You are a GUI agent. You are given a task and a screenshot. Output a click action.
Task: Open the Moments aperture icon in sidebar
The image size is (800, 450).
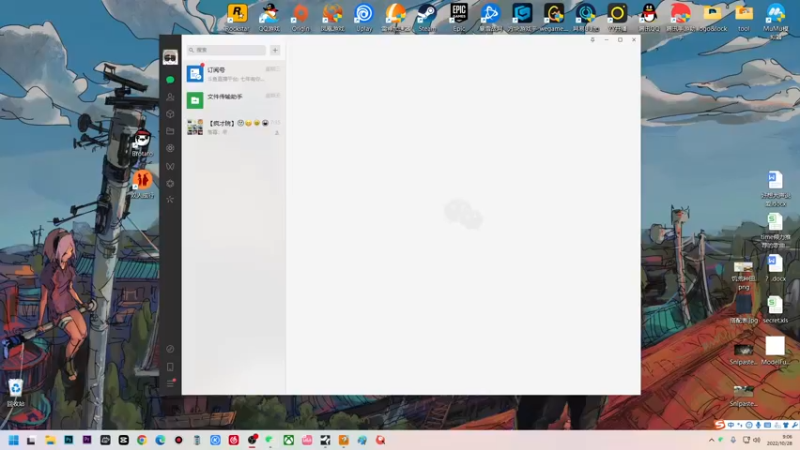point(170,148)
